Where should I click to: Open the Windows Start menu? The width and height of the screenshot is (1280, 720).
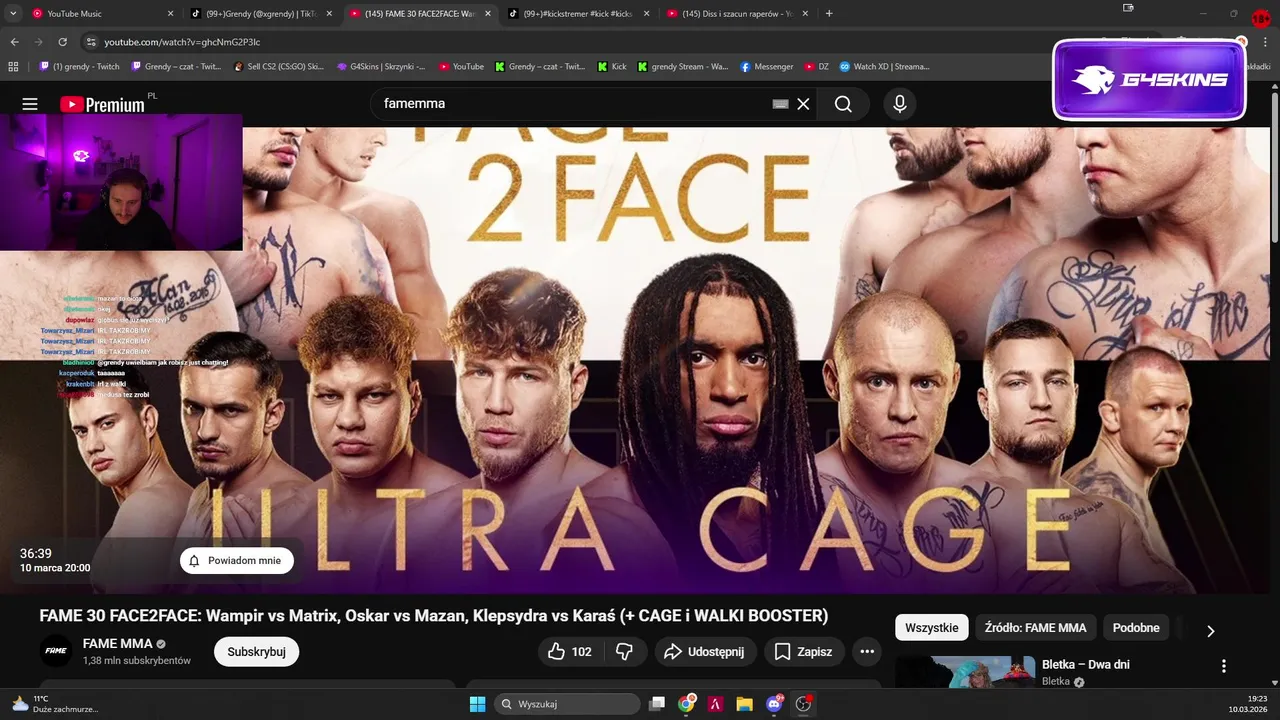[x=477, y=704]
